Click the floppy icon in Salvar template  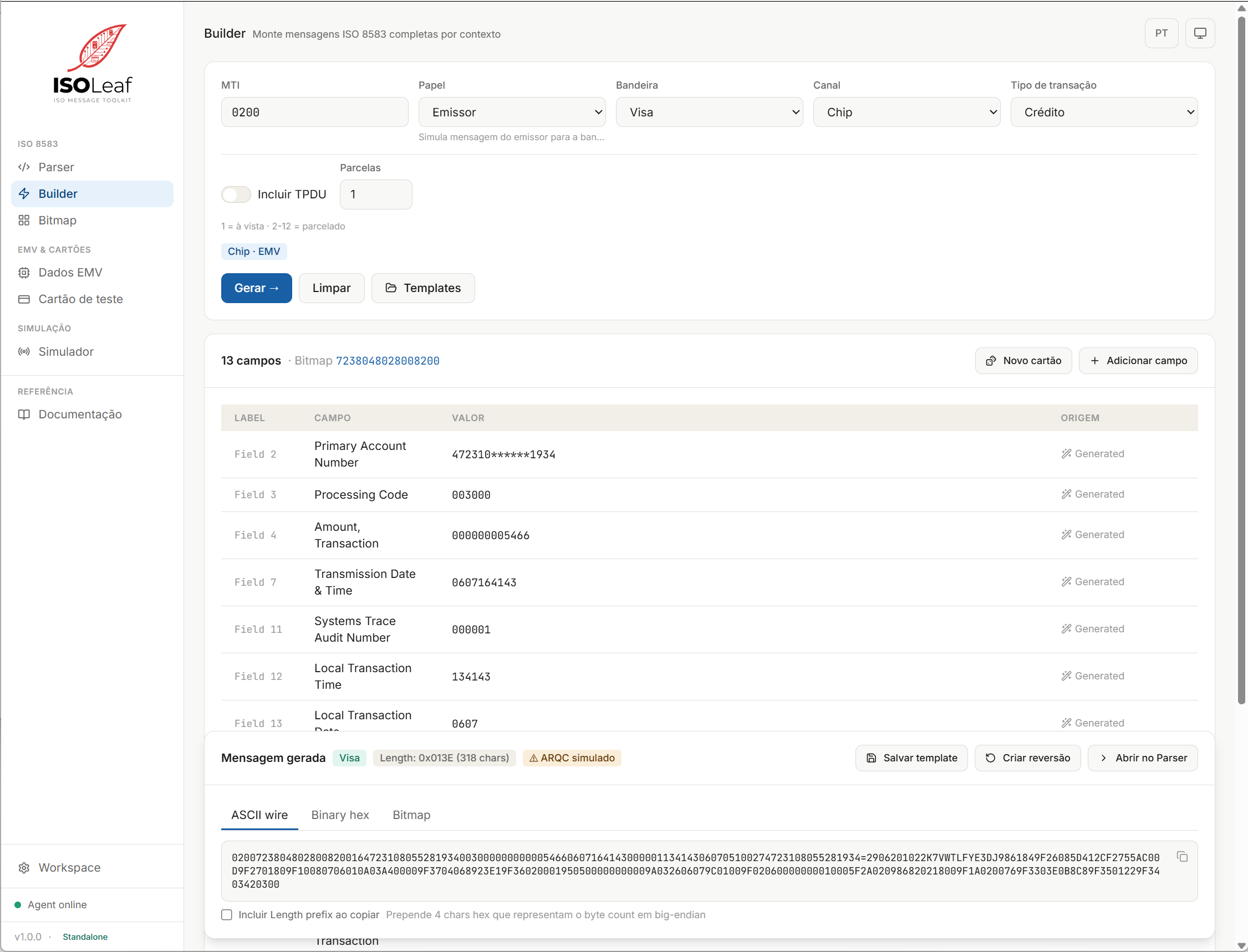pyautogui.click(x=872, y=758)
